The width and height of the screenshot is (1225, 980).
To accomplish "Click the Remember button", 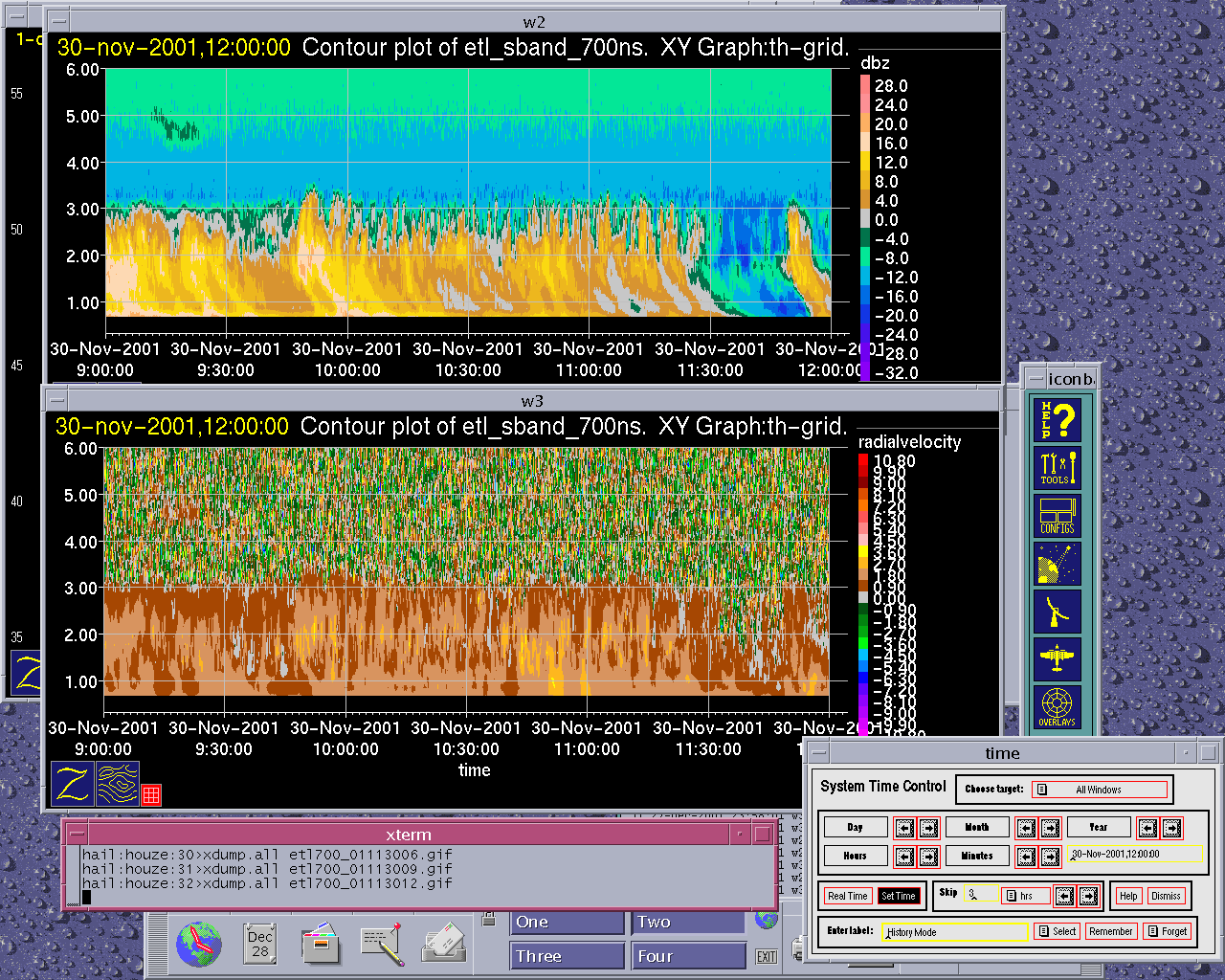I will [1110, 931].
